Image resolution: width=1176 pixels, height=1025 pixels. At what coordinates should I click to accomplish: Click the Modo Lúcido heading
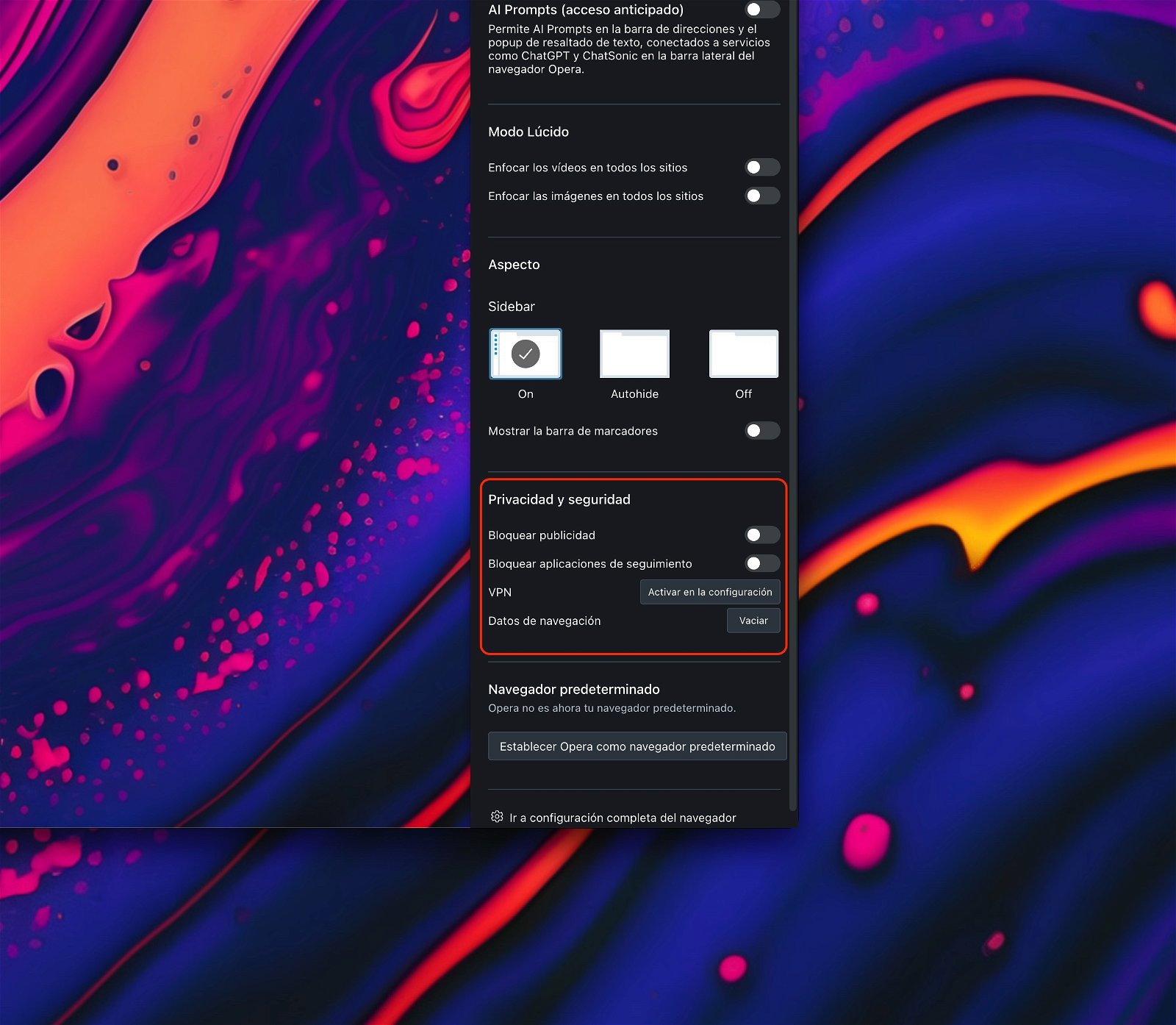coord(528,132)
